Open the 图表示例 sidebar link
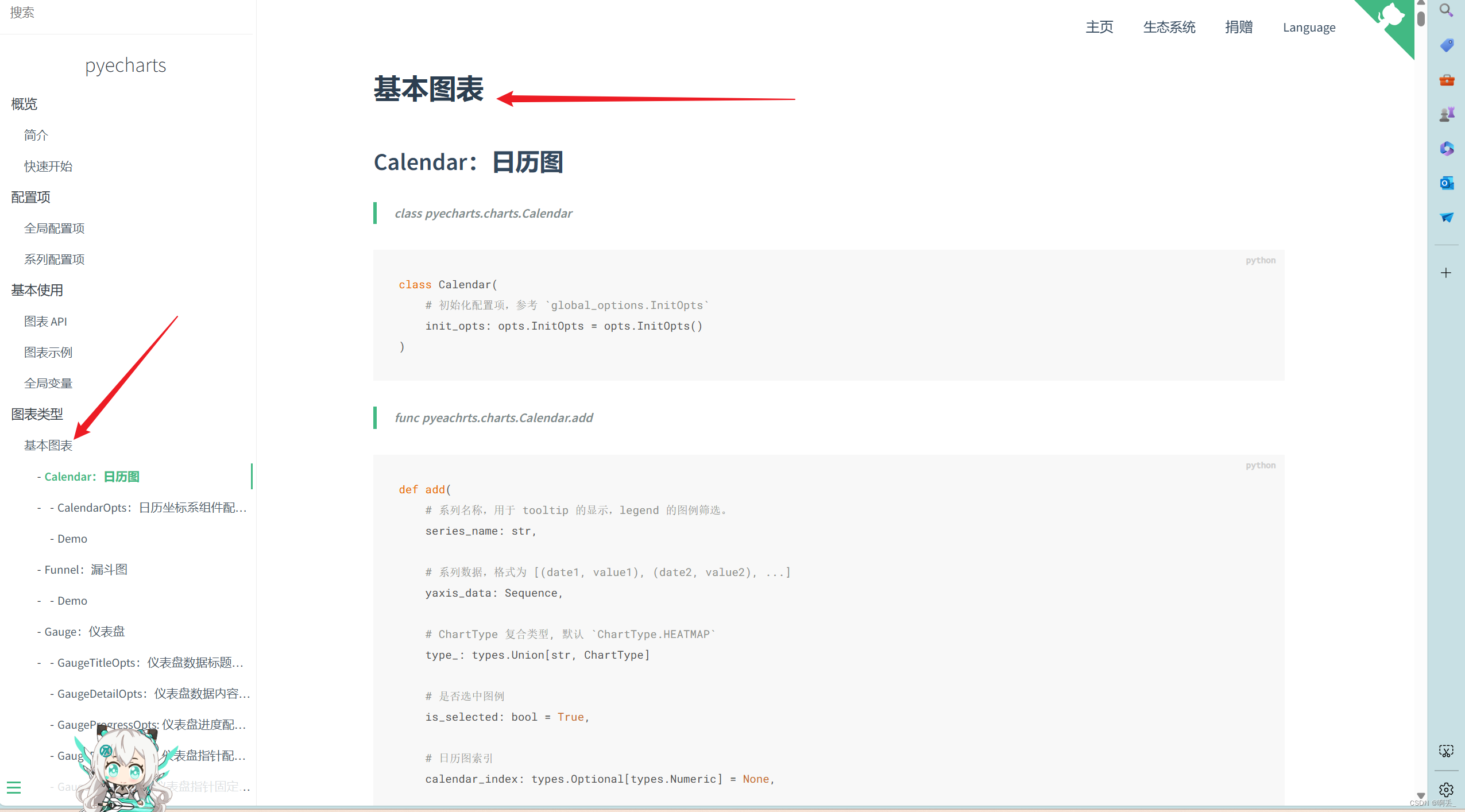 click(48, 352)
